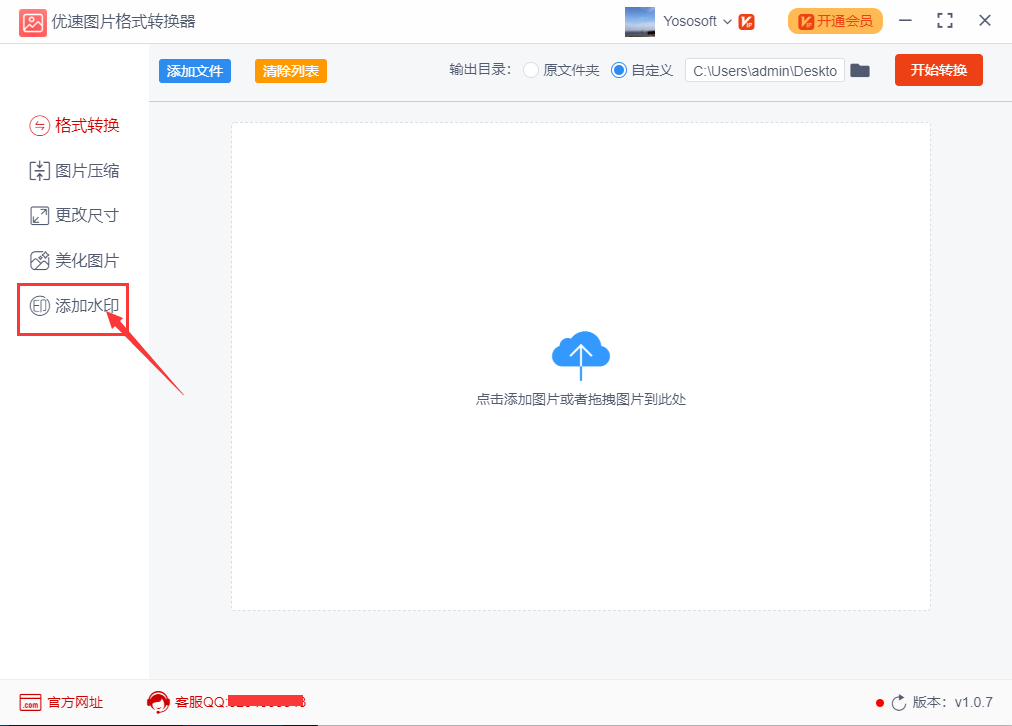
Task: Click the orange 清除列表 button
Action: [x=291, y=71]
